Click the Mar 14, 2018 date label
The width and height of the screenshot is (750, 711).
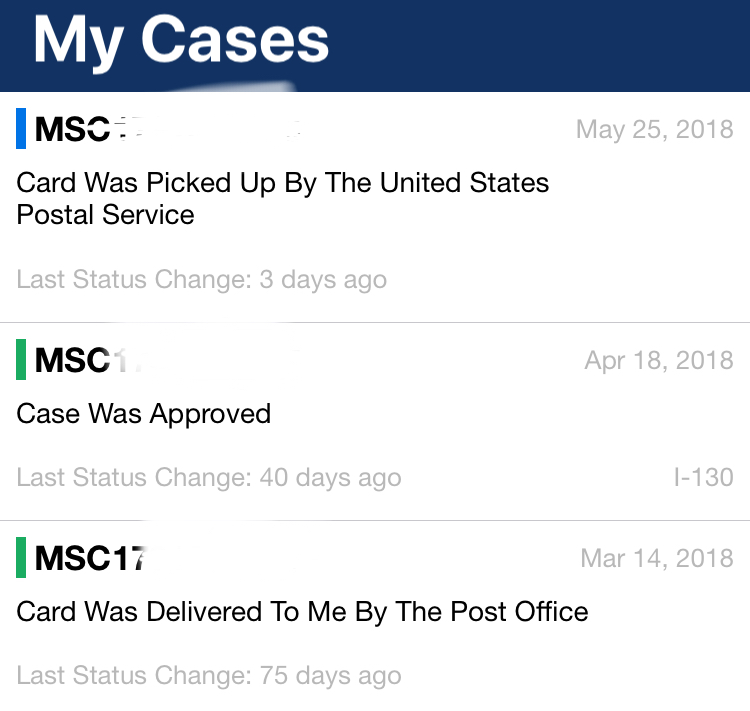657,558
